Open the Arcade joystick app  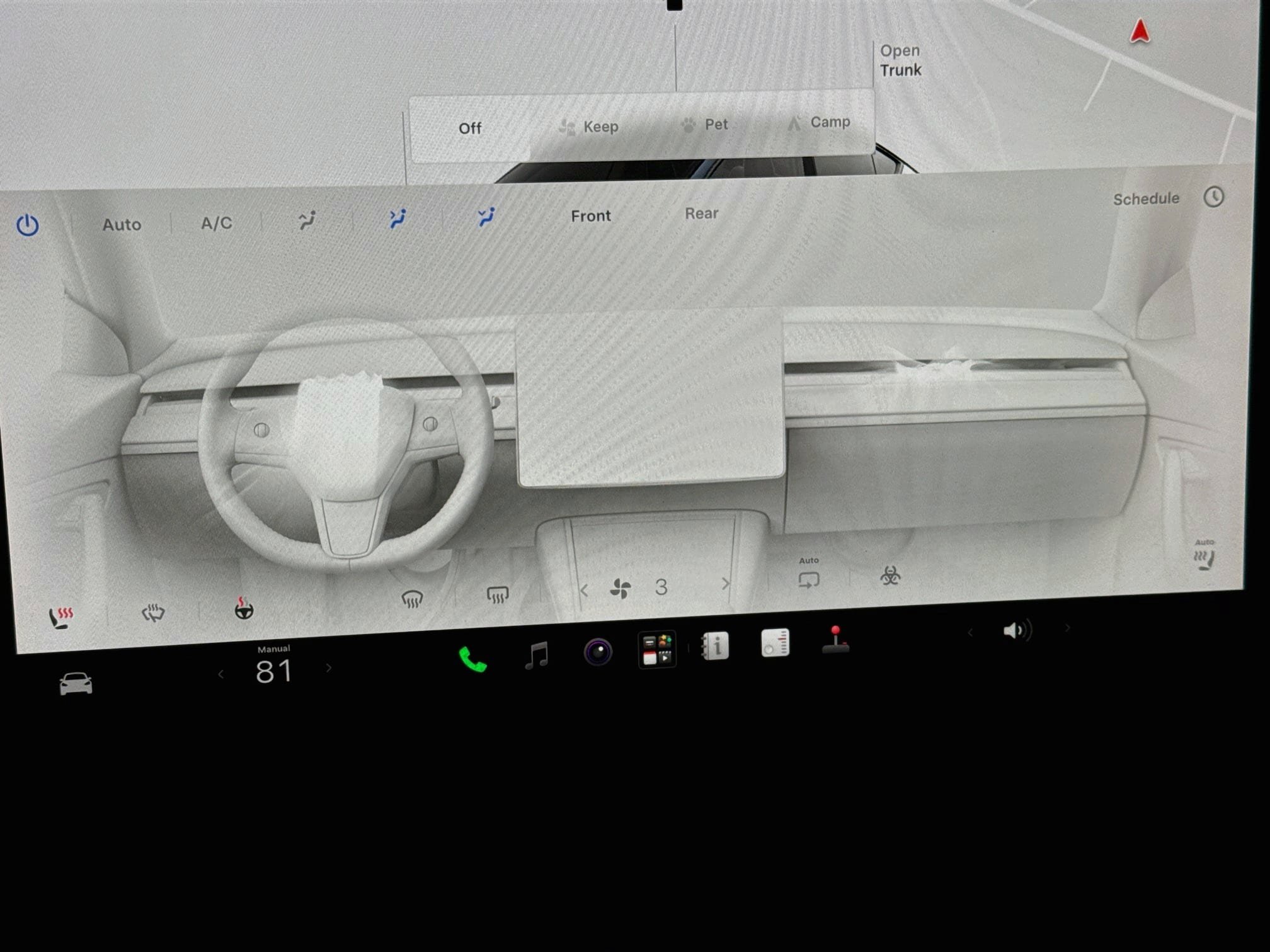tap(835, 639)
